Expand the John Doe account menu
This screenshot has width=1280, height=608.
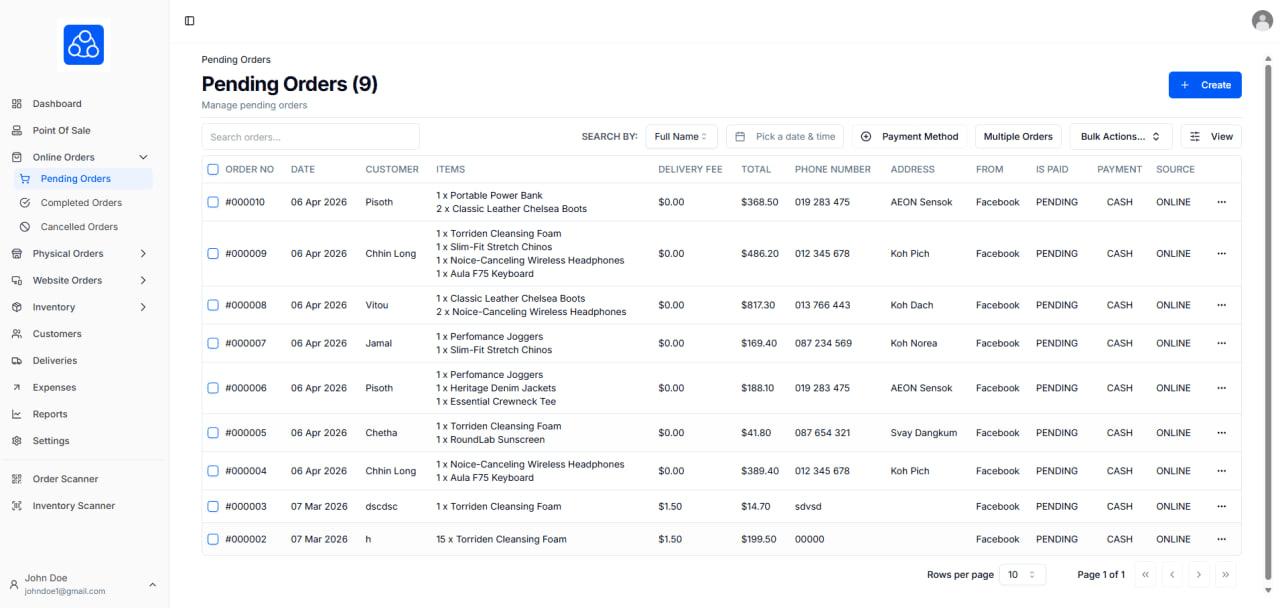[x=84, y=584]
